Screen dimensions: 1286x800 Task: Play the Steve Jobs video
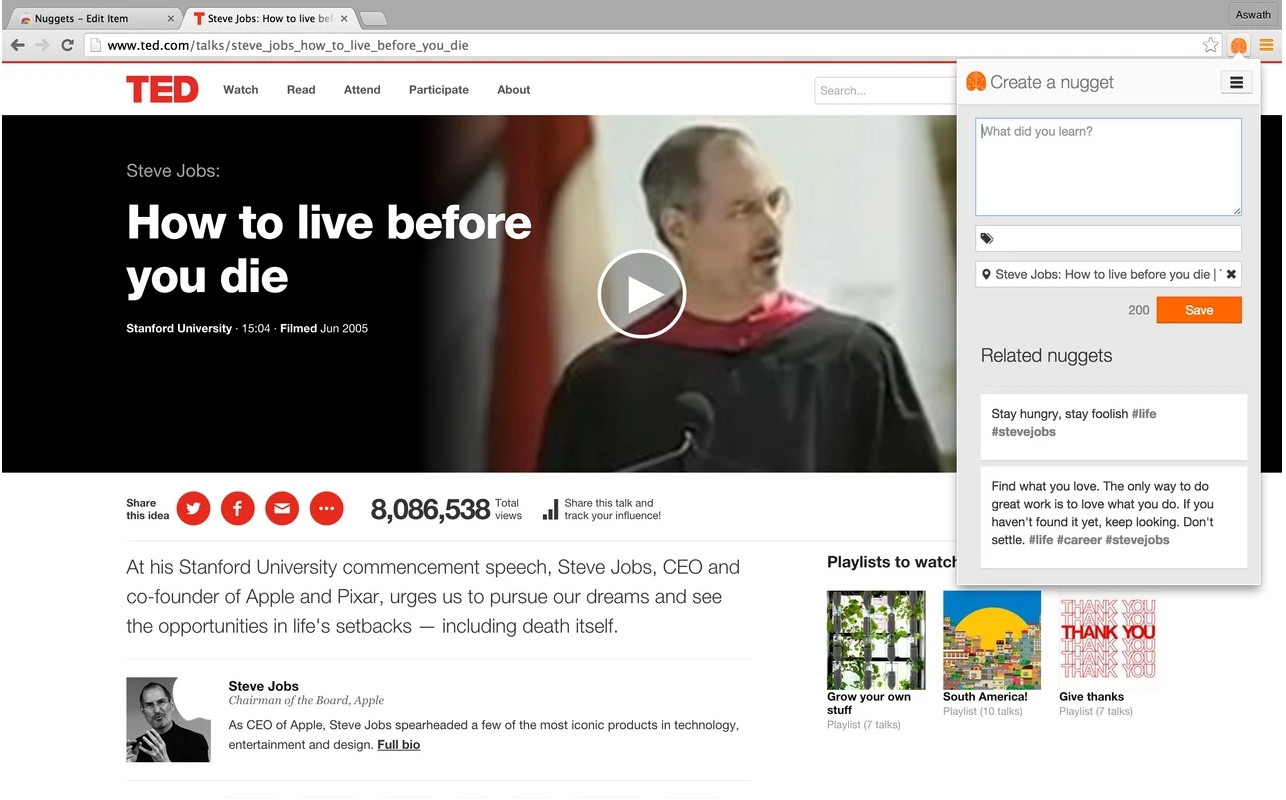click(x=641, y=294)
